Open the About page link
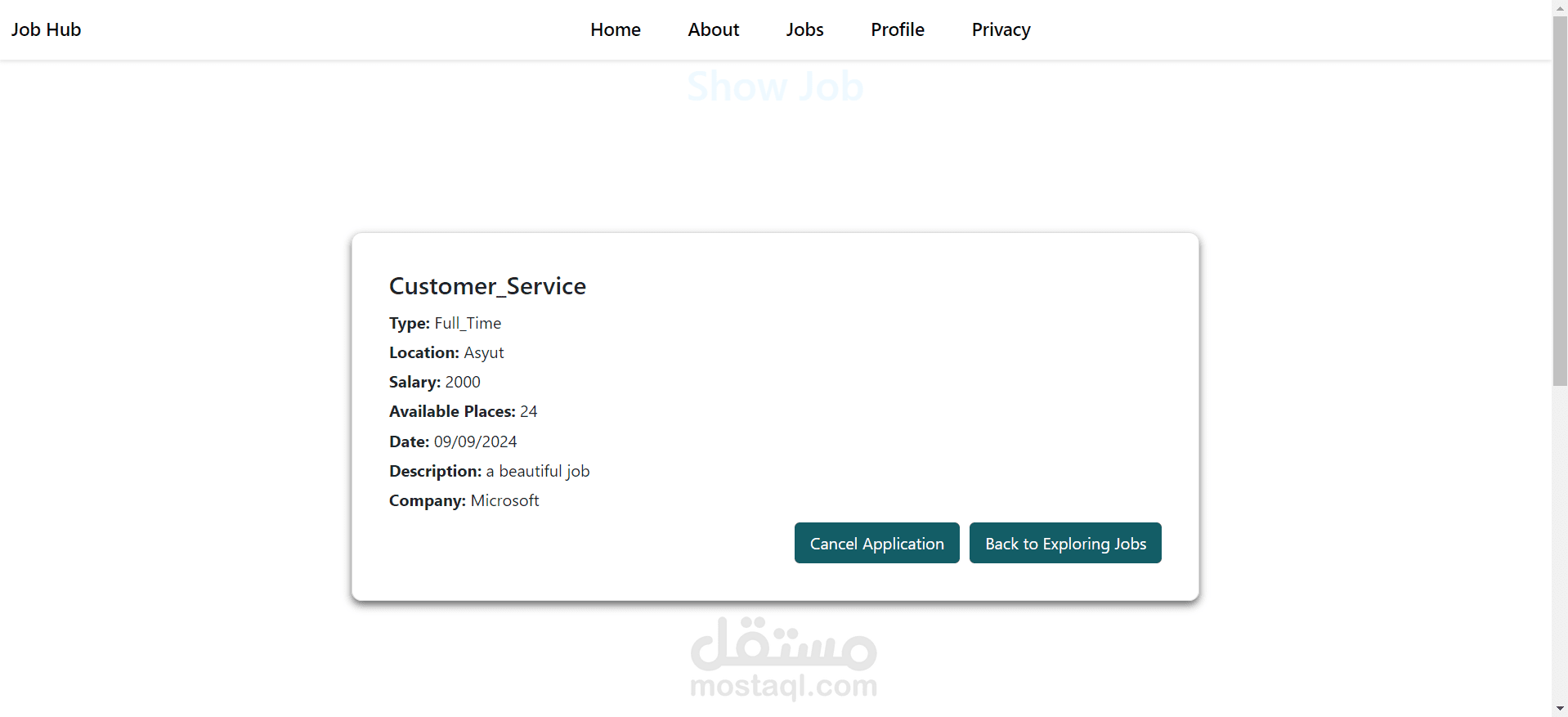 point(713,29)
